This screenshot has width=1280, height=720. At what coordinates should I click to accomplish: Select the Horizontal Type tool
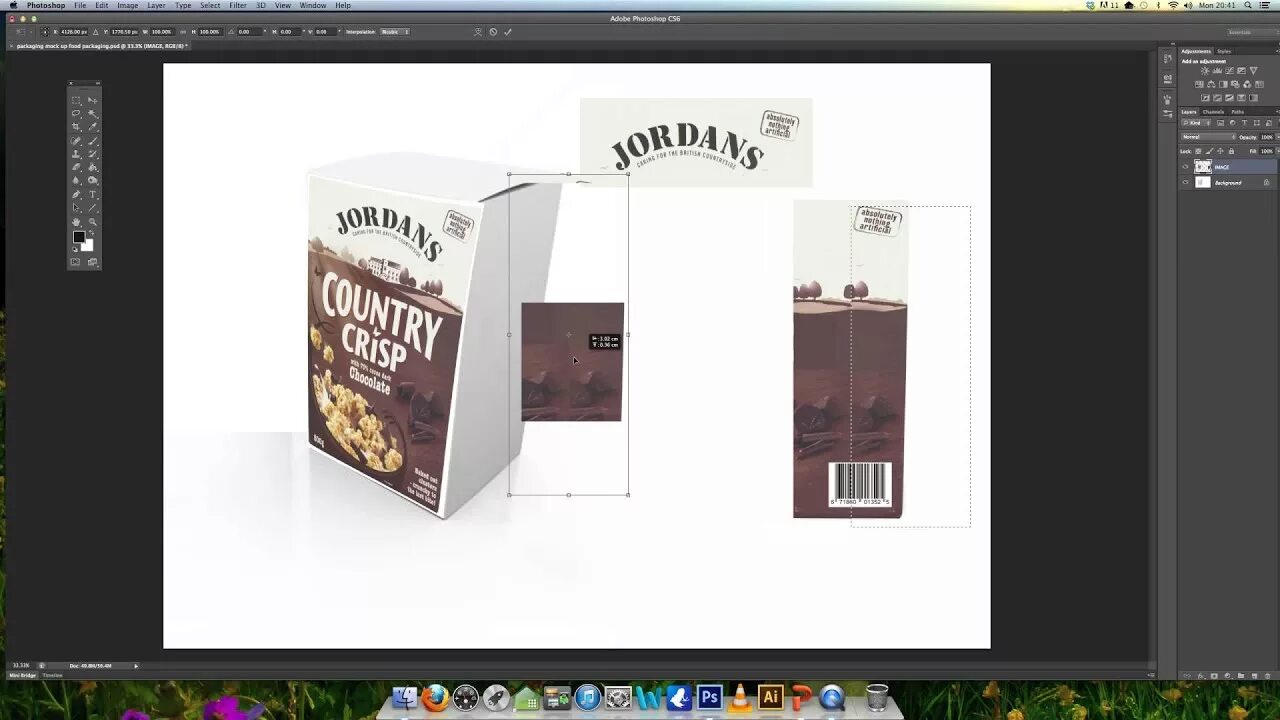click(x=93, y=194)
